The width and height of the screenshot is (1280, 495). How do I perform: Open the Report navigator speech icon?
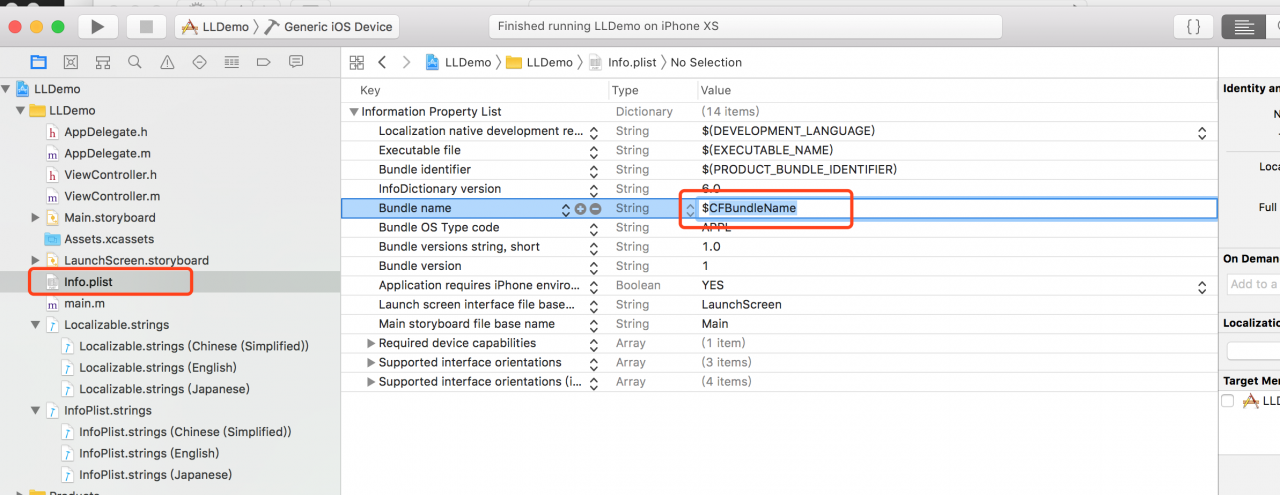tap(295, 62)
